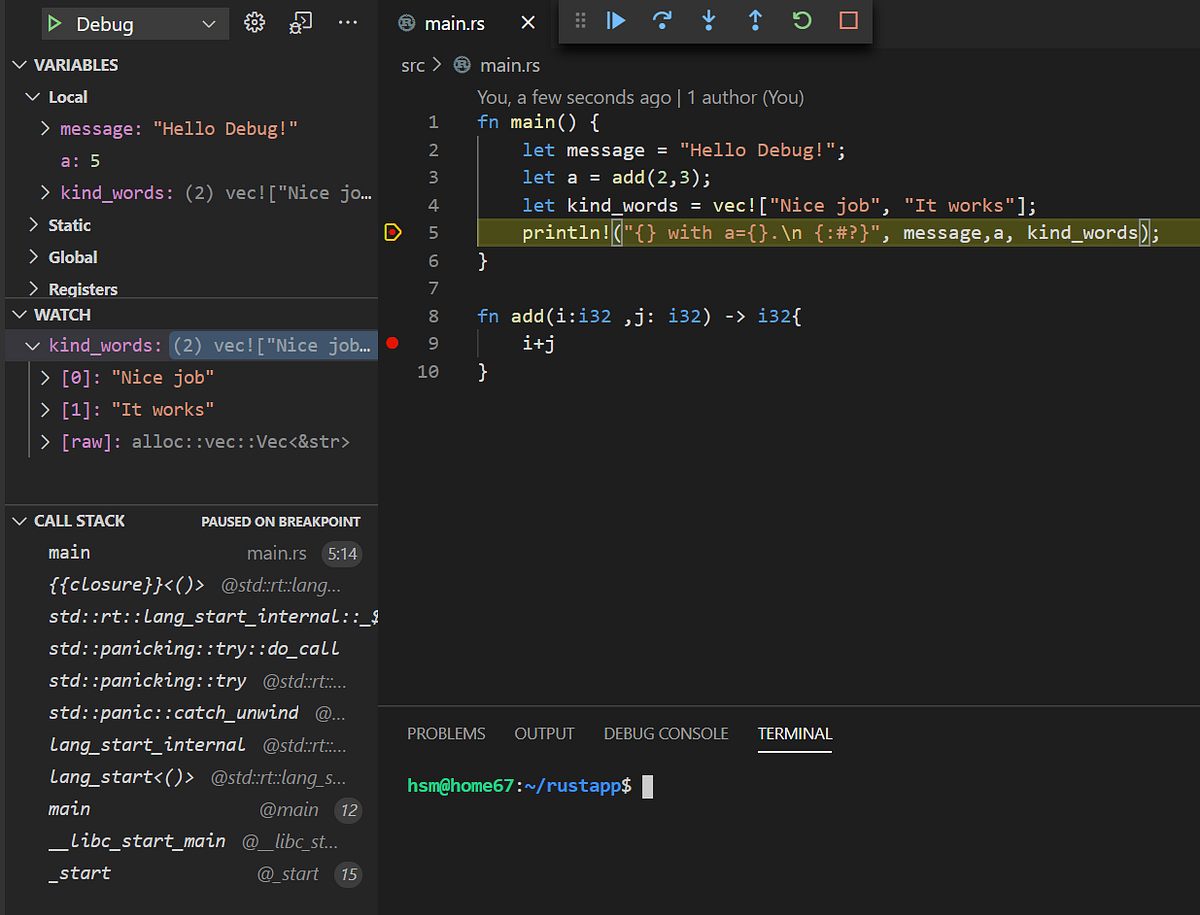The image size is (1200, 915).
Task: Switch to the Problems tab
Action: coord(446,734)
